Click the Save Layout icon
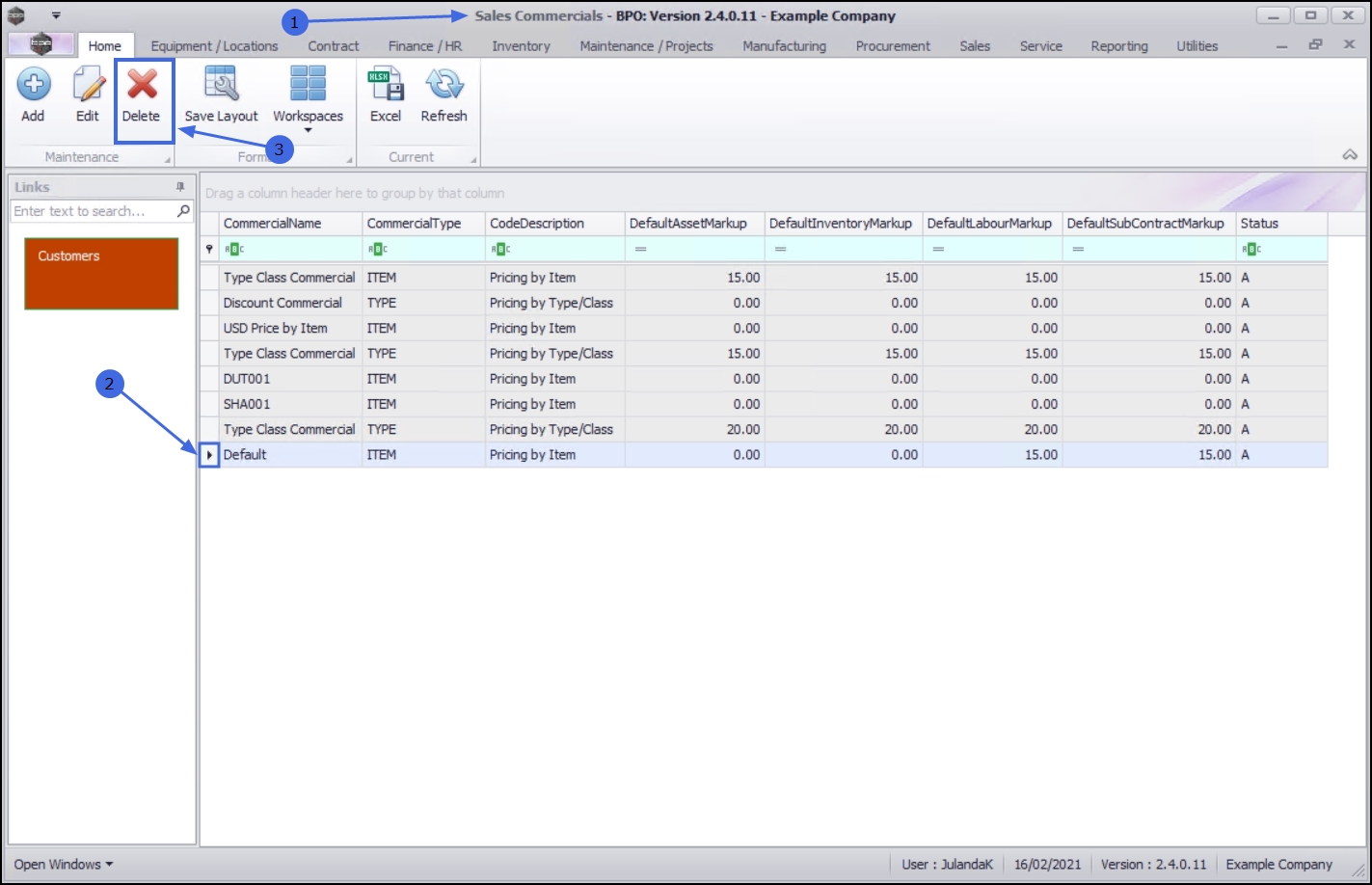Screen dimensions: 1372x885 pyautogui.click(x=221, y=86)
